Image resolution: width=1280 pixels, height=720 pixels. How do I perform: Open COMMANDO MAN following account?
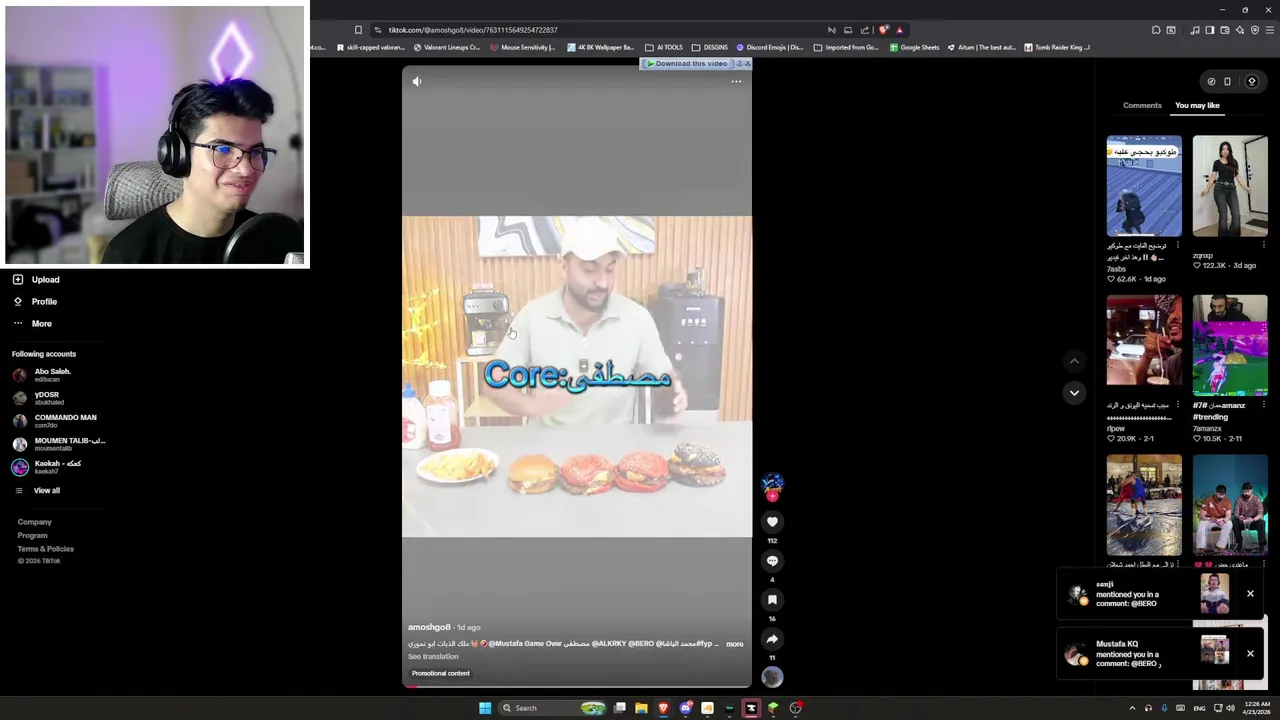(x=54, y=421)
